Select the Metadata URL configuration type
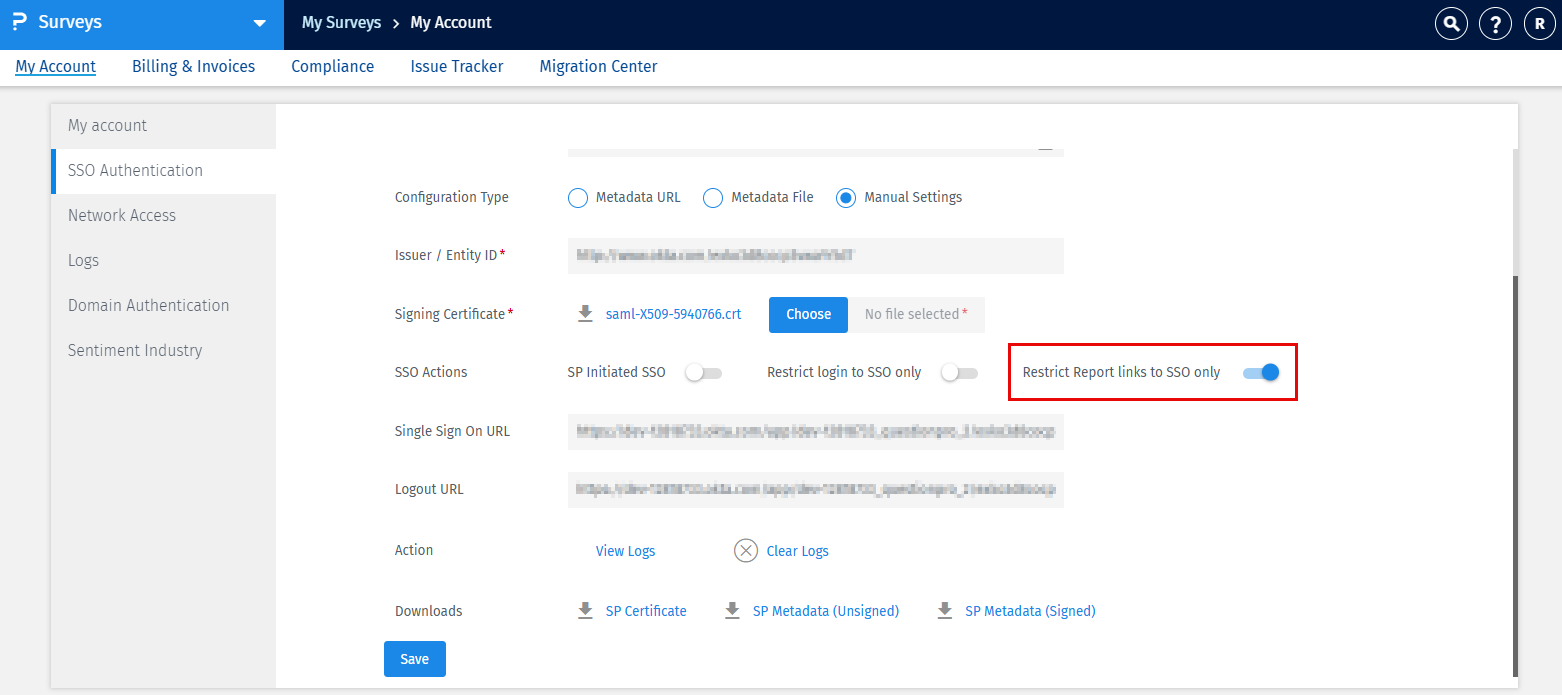This screenshot has height=695, width=1562. click(x=577, y=197)
